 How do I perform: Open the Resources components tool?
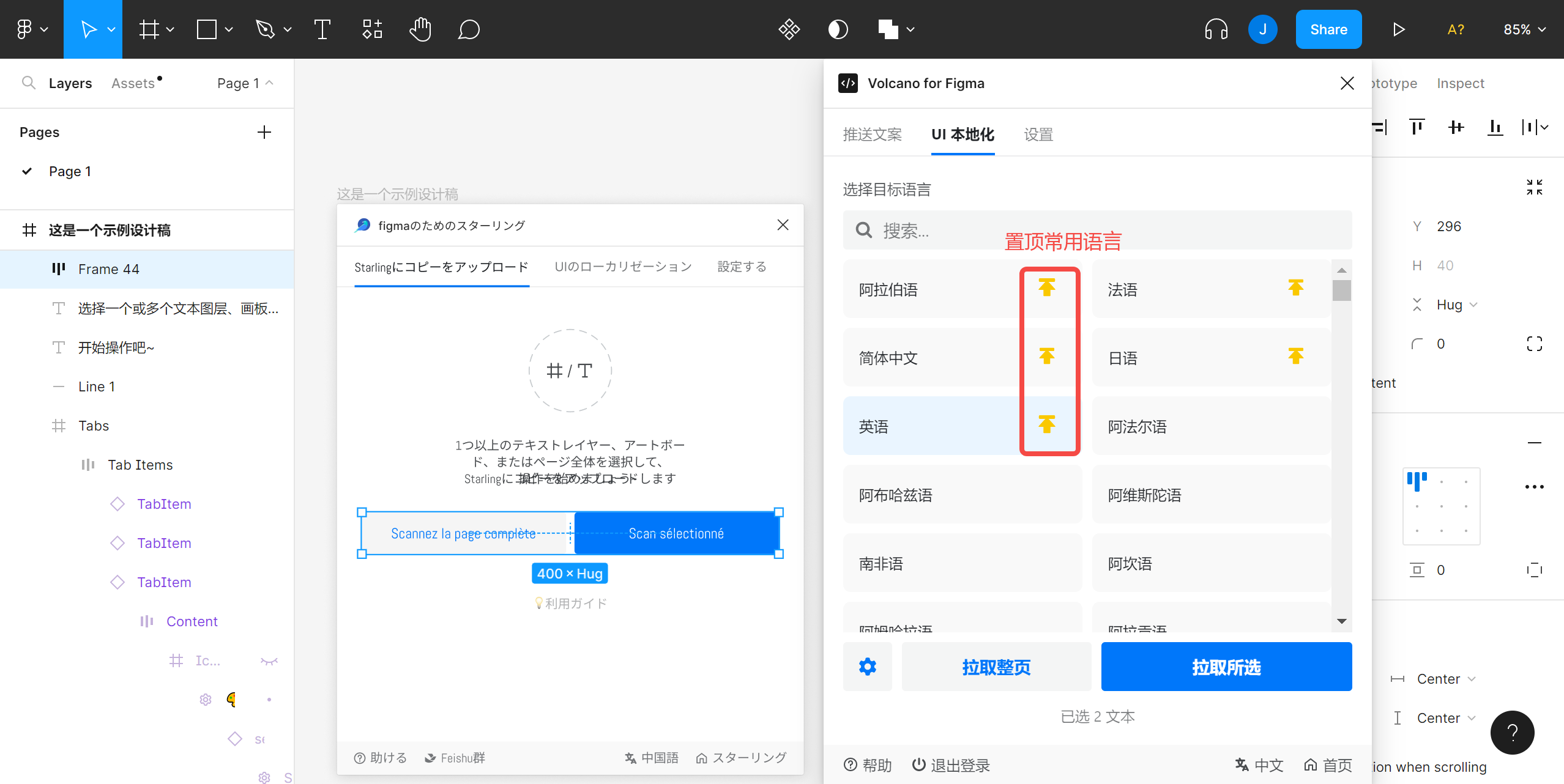(371, 29)
